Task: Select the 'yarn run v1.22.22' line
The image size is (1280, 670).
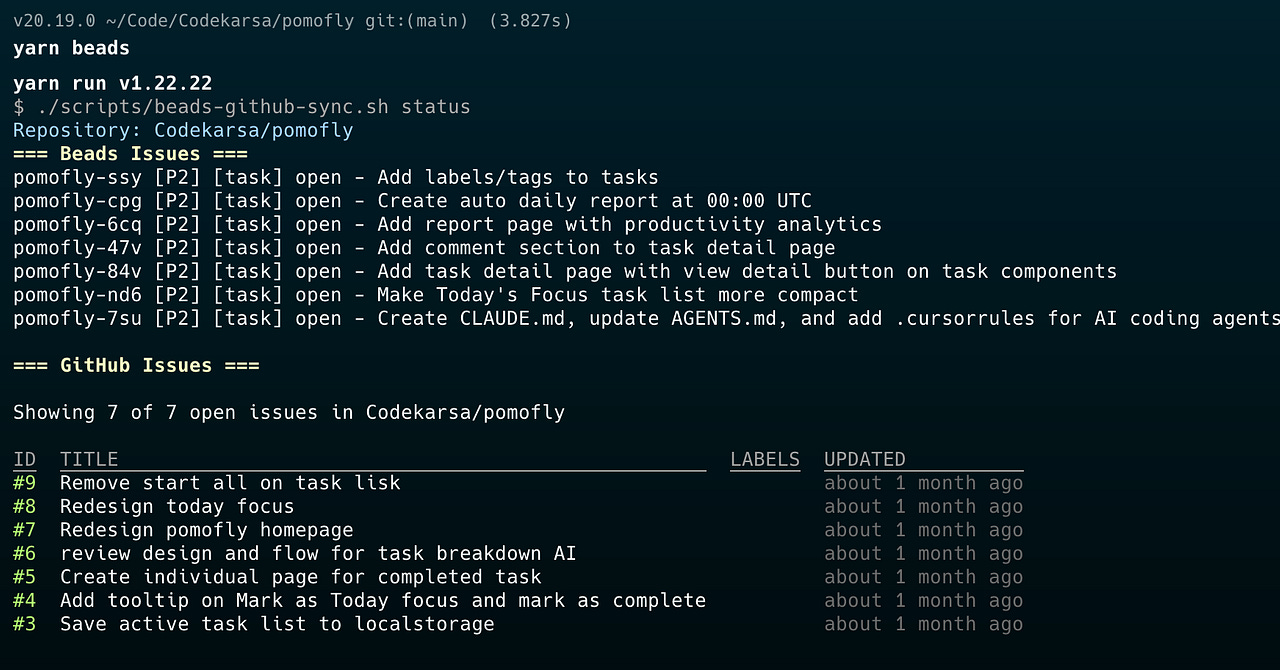Action: coord(113,83)
